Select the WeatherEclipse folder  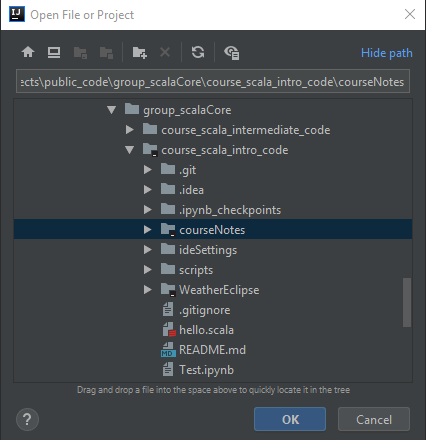pos(219,290)
